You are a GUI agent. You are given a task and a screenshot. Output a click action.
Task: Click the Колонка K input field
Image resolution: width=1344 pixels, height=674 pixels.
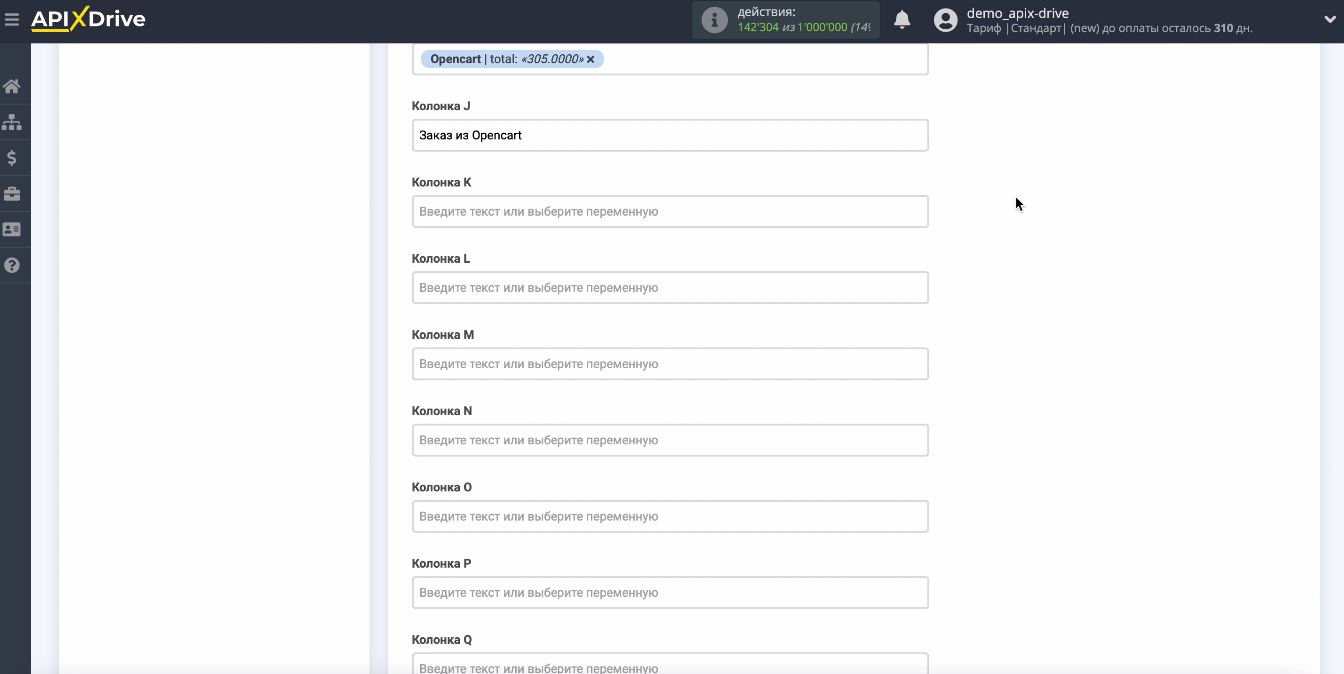click(670, 211)
